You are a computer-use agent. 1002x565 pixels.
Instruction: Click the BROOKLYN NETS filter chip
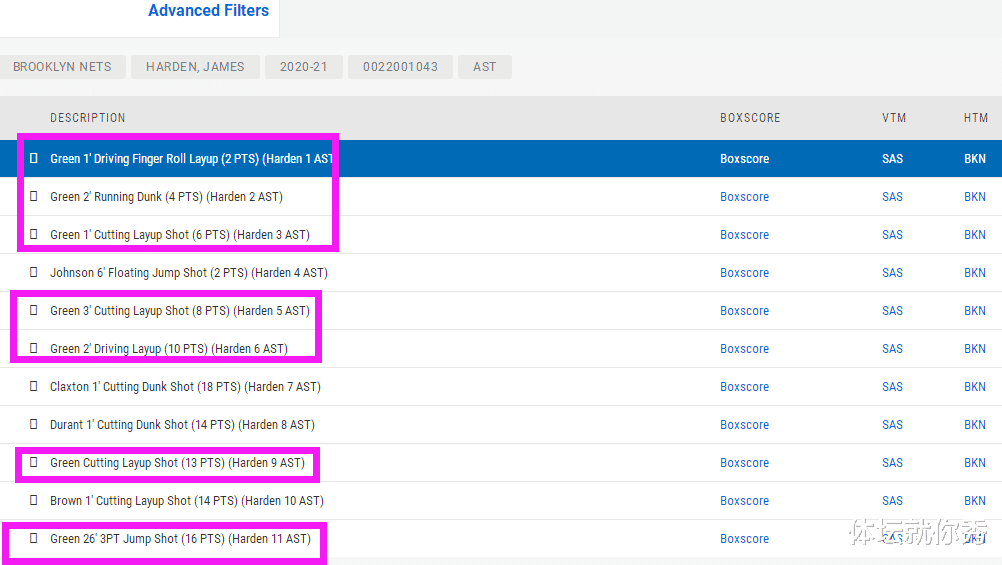coord(62,67)
